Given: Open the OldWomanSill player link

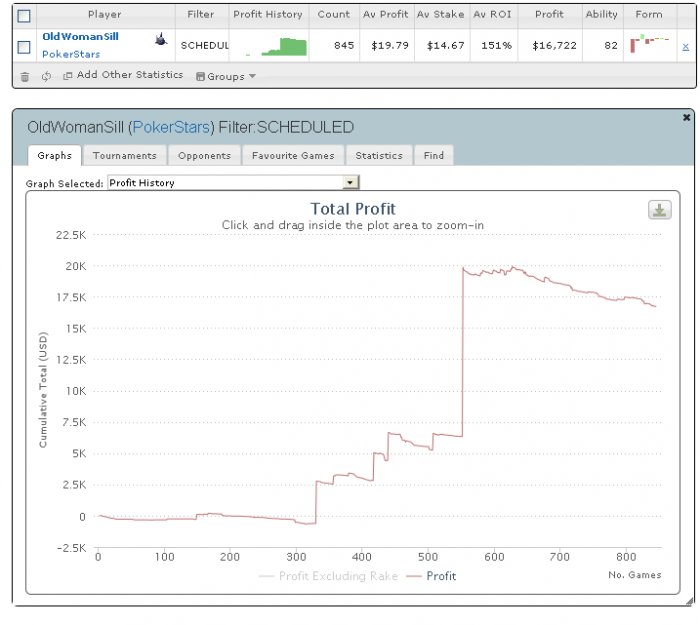Looking at the screenshot, I should (x=80, y=36).
